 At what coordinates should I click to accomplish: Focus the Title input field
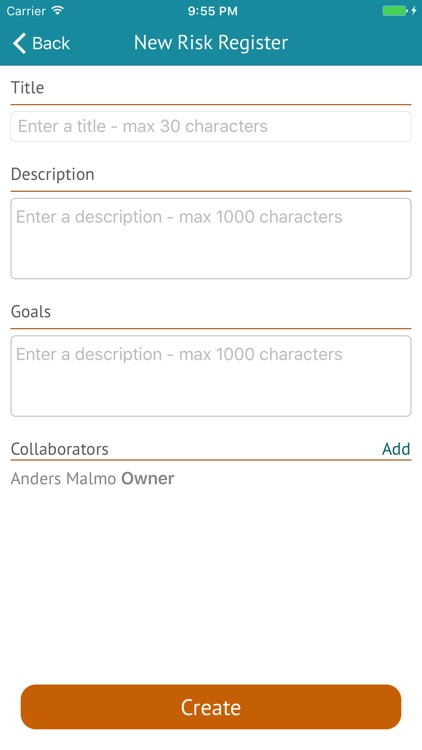click(211, 126)
